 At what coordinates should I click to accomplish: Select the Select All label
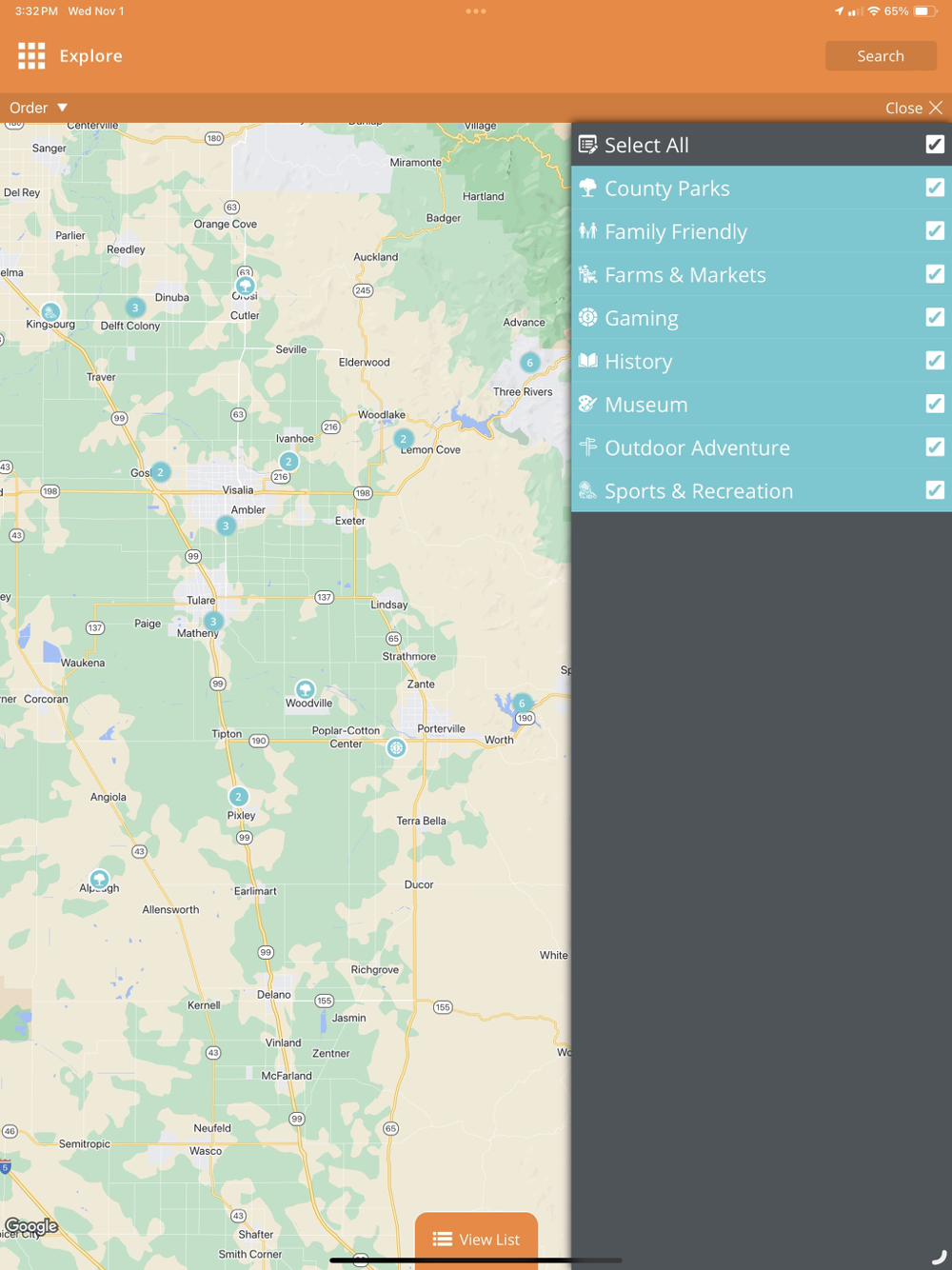coord(646,146)
